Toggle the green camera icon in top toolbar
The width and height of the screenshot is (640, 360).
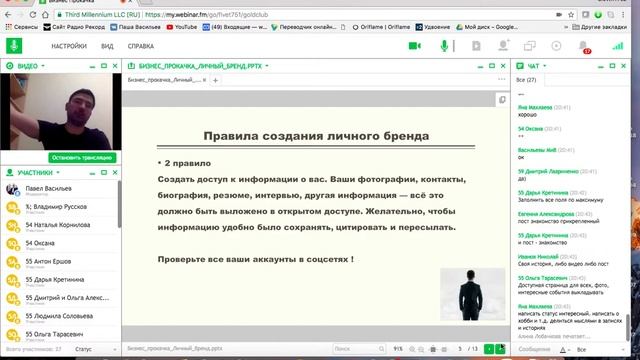pos(415,46)
